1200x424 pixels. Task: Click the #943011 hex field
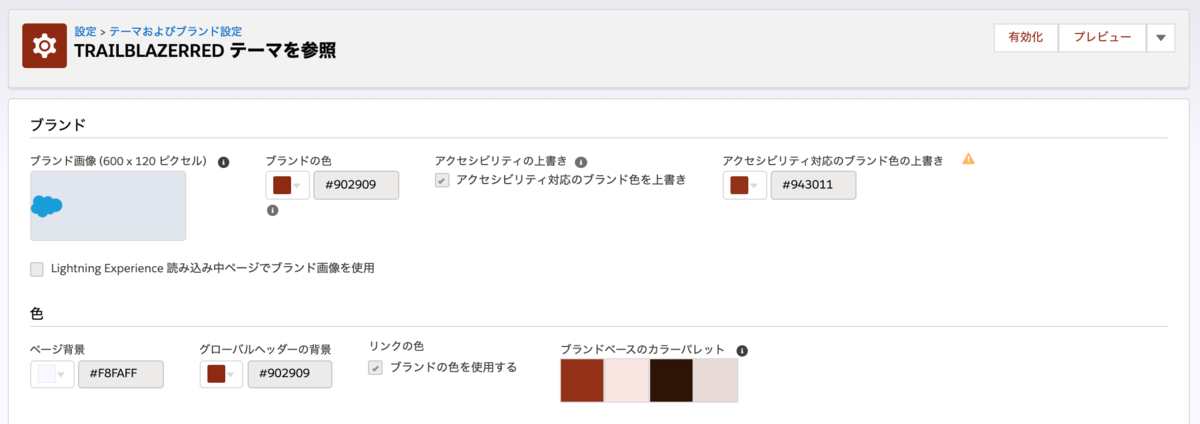point(813,186)
